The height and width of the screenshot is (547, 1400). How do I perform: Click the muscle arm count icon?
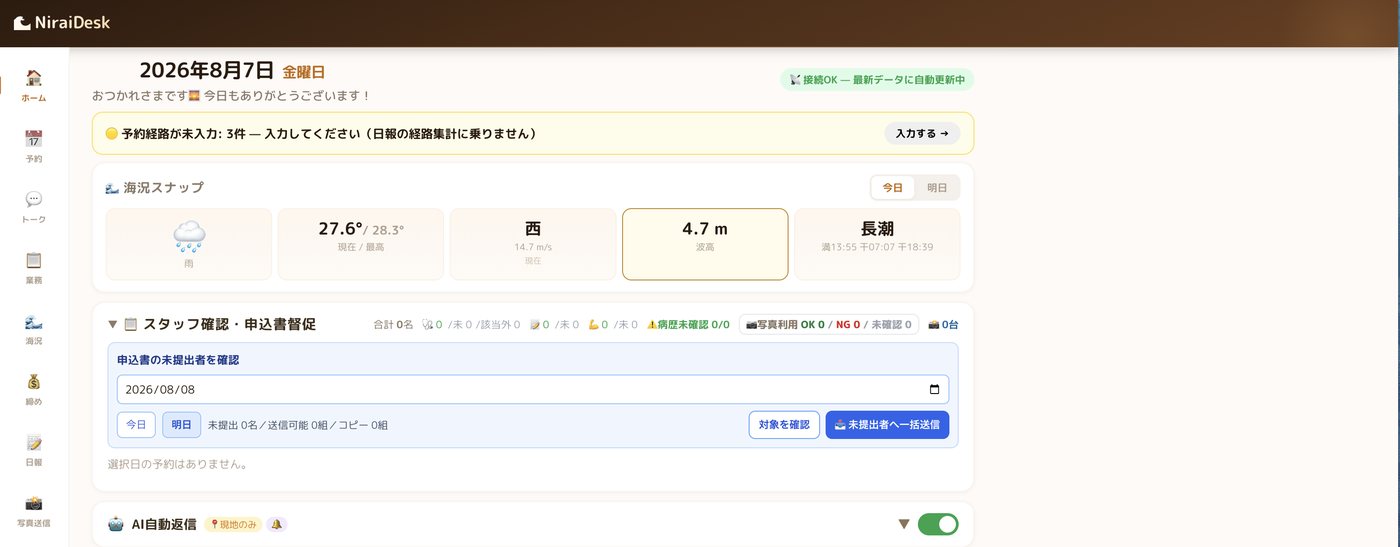pyautogui.click(x=593, y=325)
